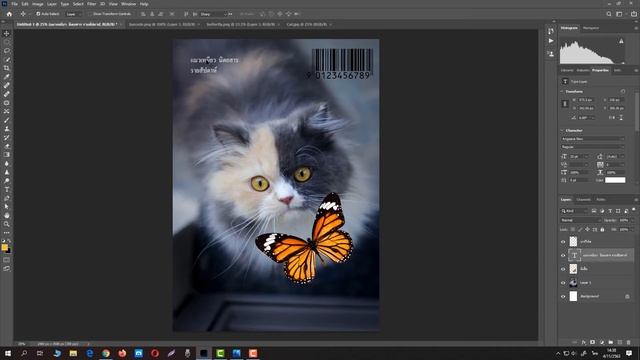The height and width of the screenshot is (360, 640).
Task: Open the Edit Toolbar ellipsis
Action: (x=7, y=233)
